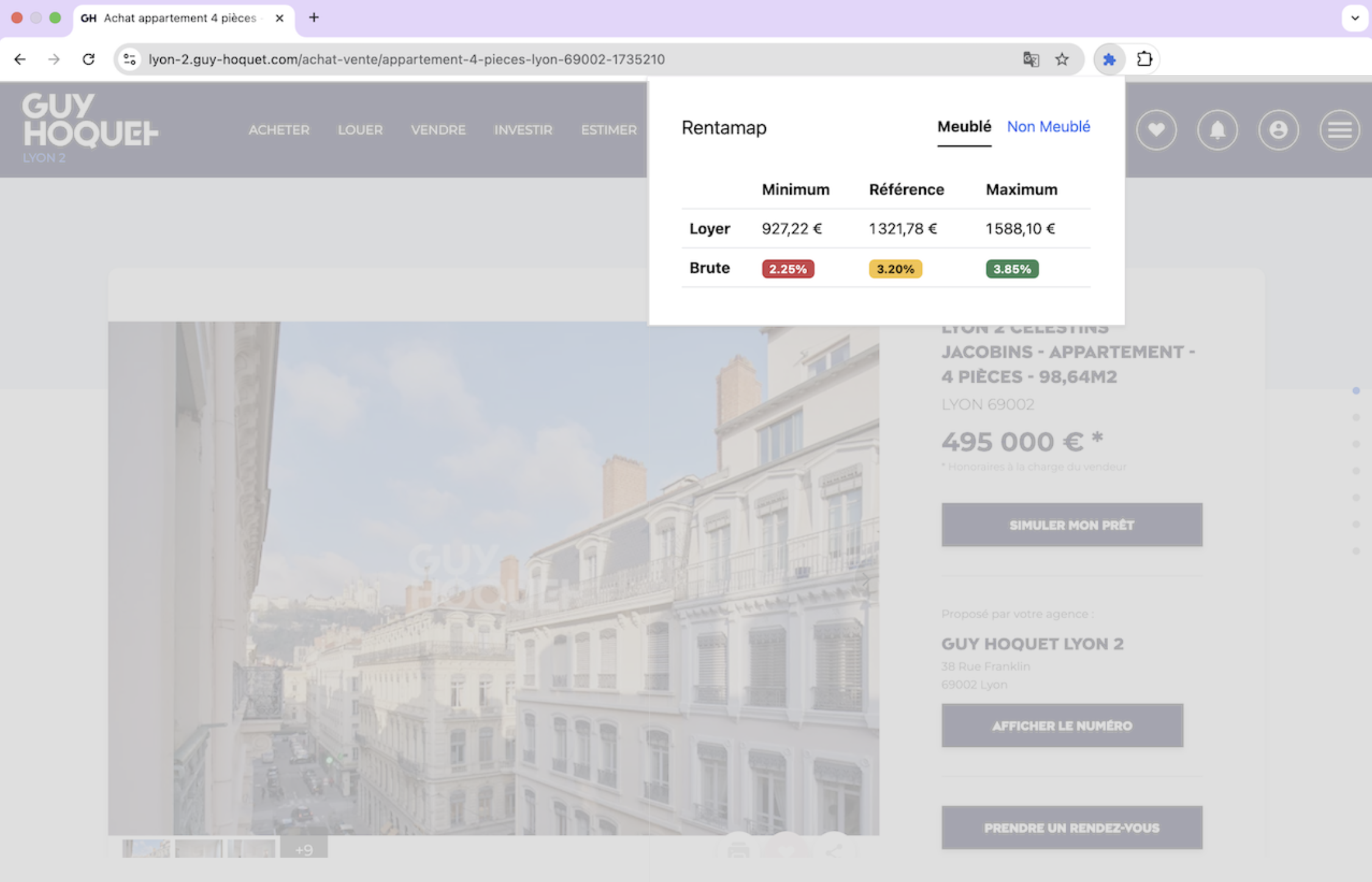Click AFFICHER LE NUMÉRO button
The image size is (1372, 882).
[x=1061, y=725]
